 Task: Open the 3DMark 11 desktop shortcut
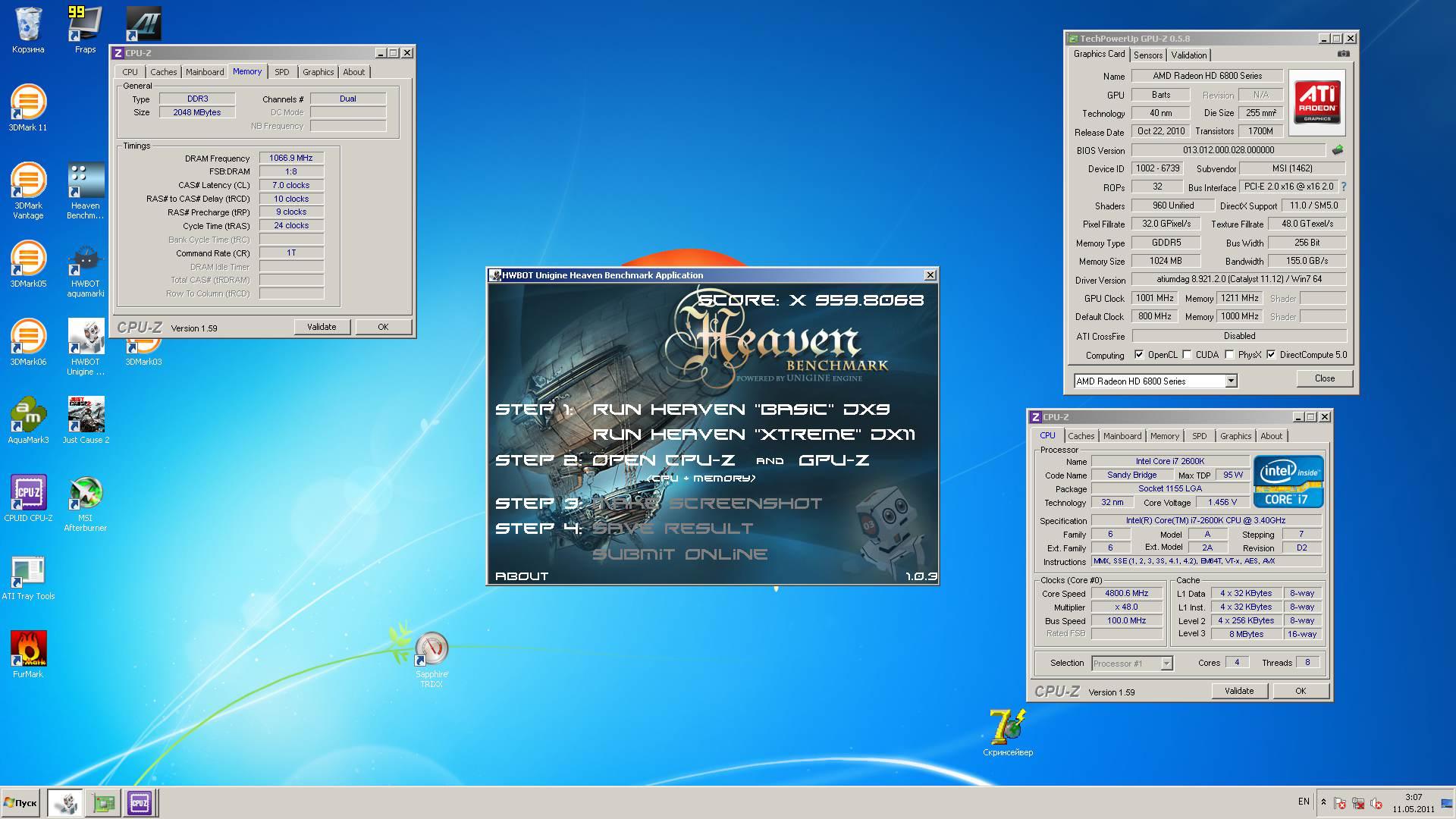(x=28, y=108)
